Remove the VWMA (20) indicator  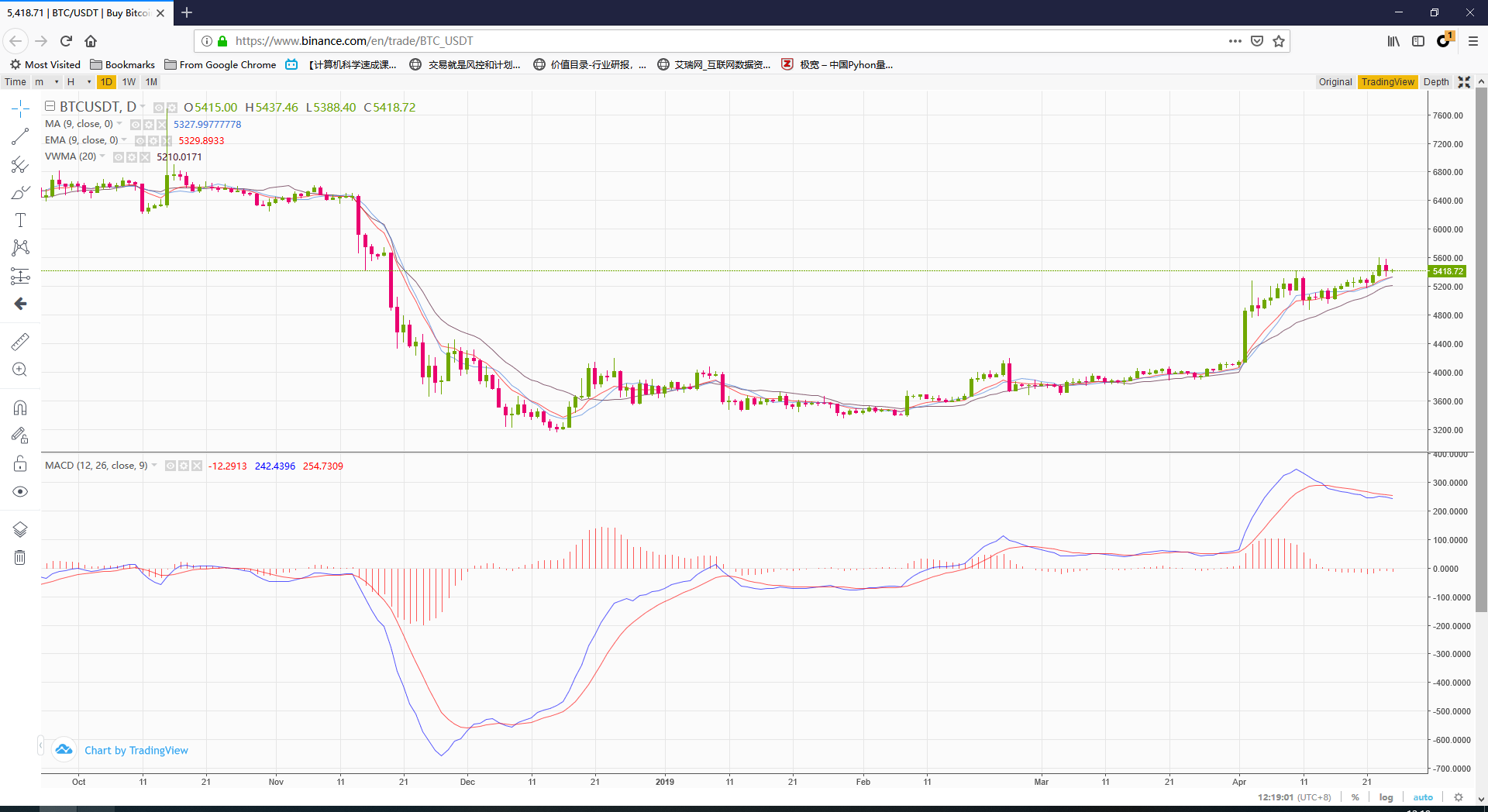(x=144, y=157)
